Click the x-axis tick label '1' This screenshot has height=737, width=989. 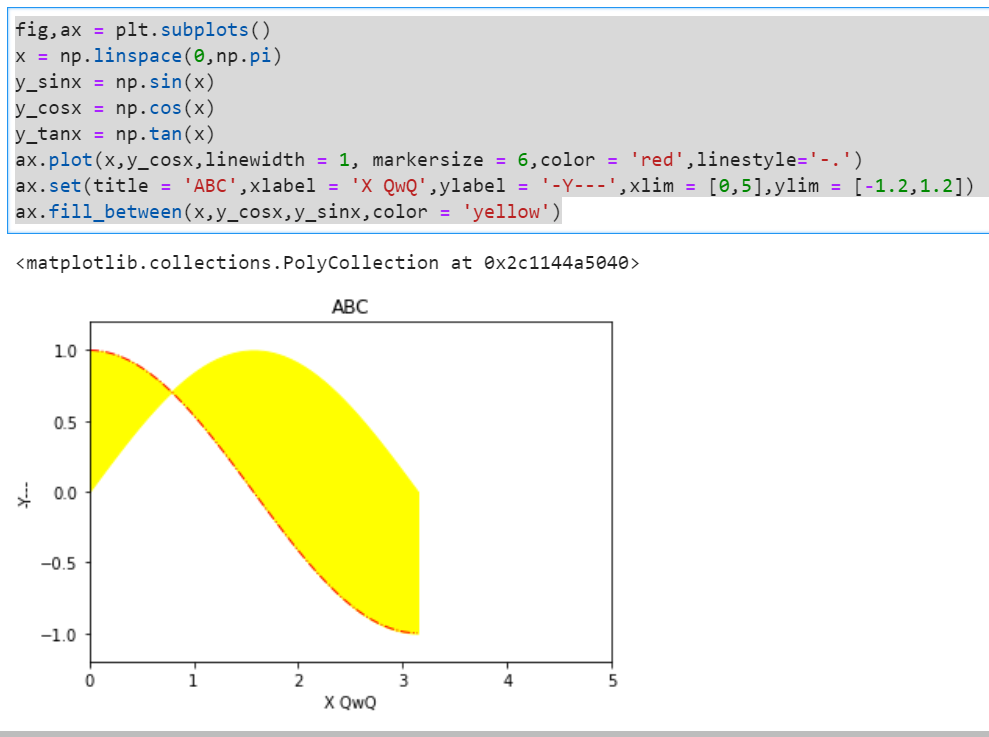point(194,681)
